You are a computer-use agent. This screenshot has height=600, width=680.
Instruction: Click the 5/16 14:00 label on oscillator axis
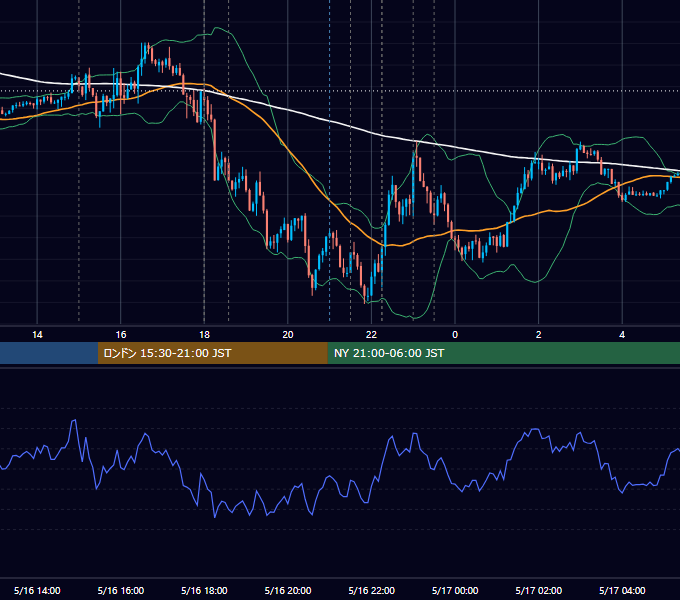click(x=37, y=590)
